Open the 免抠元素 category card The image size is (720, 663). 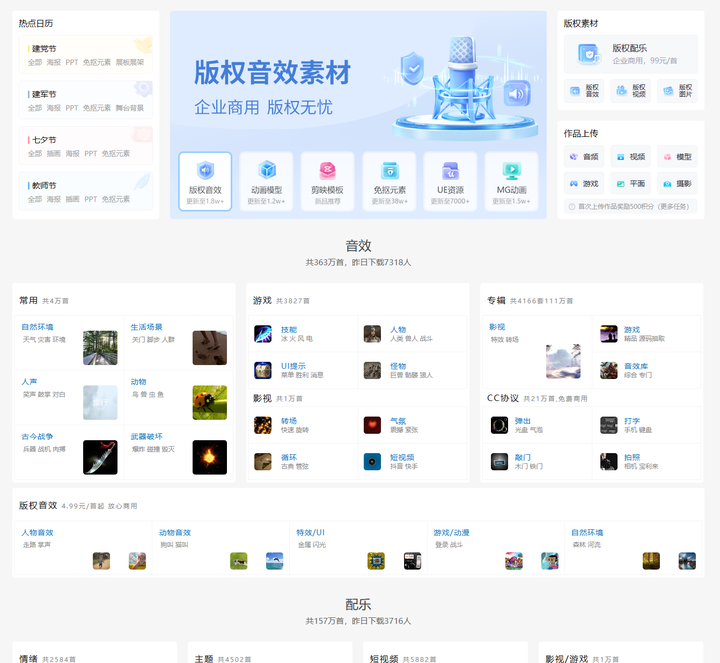point(389,181)
